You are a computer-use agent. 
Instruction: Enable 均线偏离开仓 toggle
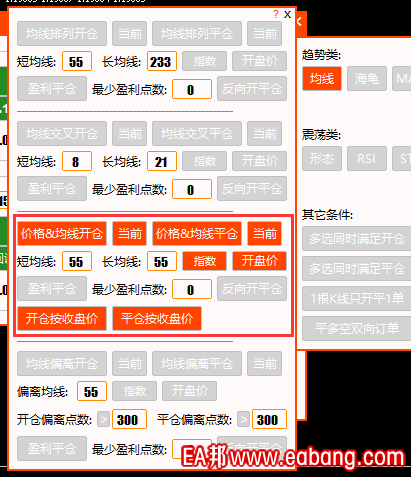[62, 363]
